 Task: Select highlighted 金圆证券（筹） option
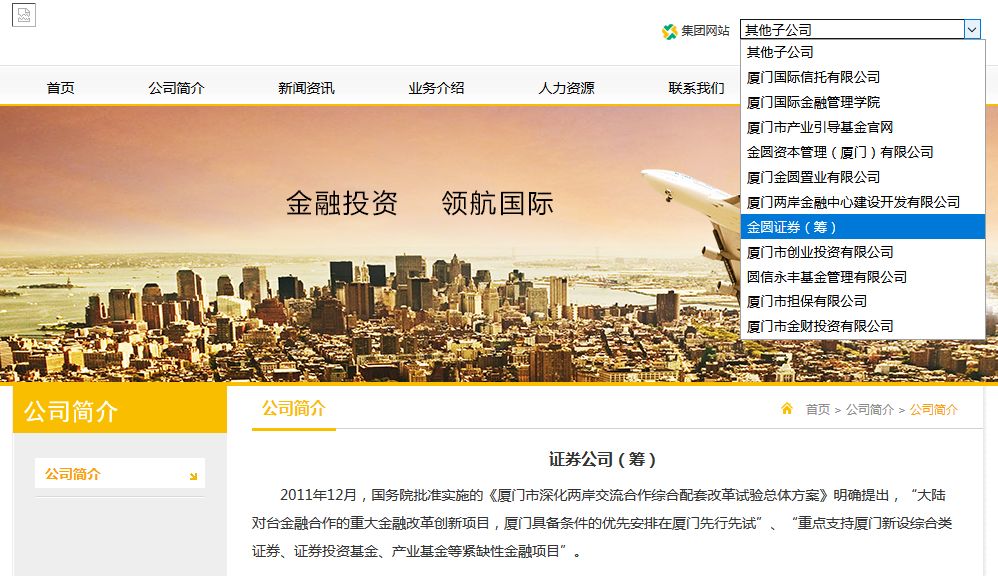tap(862, 227)
